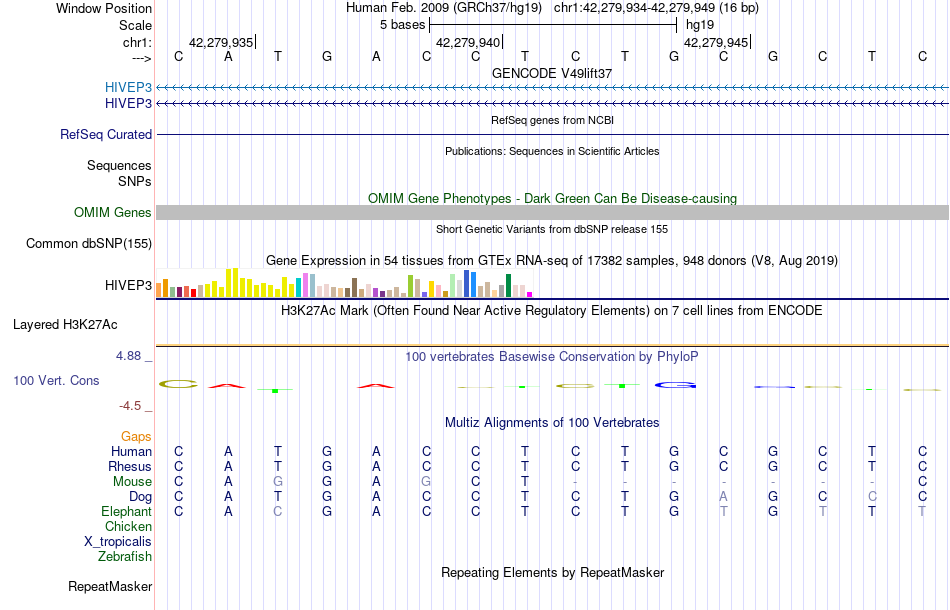Click the Rhesus species row label
The image size is (950, 610).
pyautogui.click(x=129, y=466)
